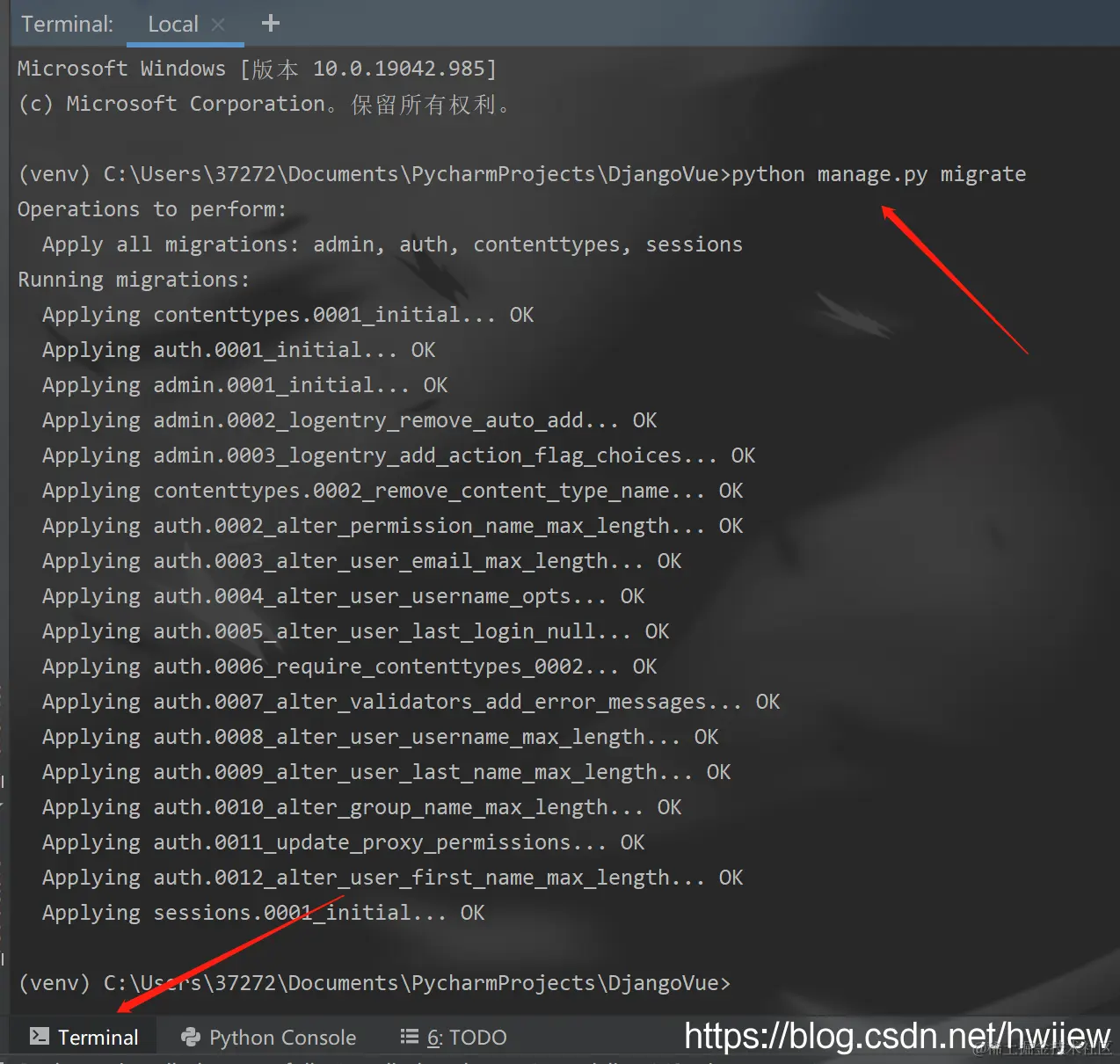Click the 'auth.0011_update_proxy_permissions' line

pyautogui.click(x=343, y=842)
